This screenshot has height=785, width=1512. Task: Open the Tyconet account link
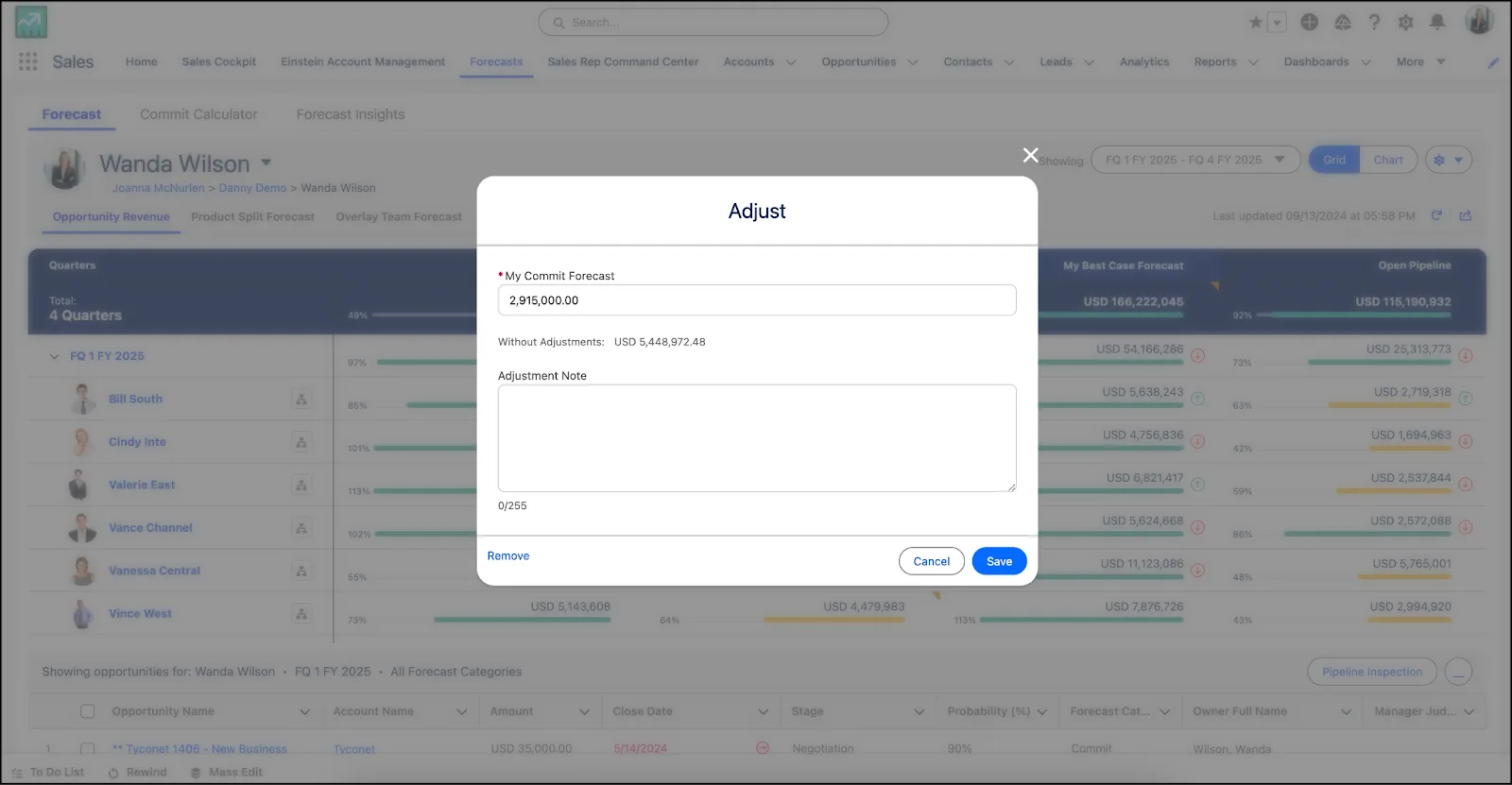(354, 749)
